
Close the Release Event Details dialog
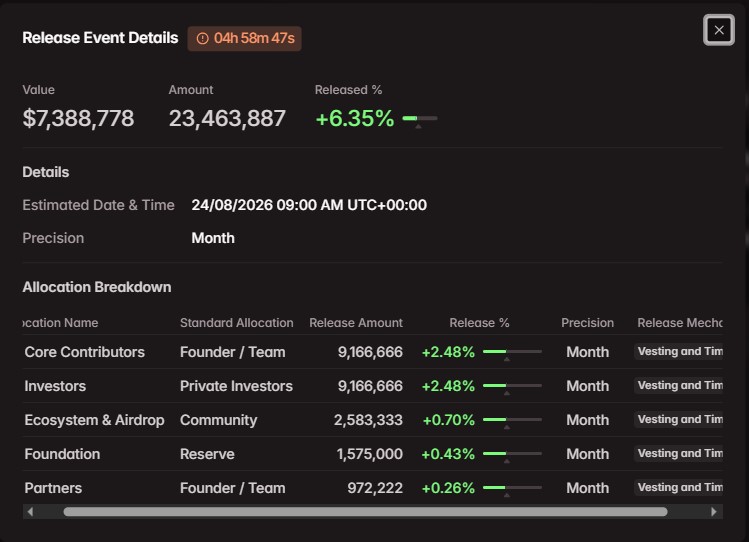click(x=718, y=30)
